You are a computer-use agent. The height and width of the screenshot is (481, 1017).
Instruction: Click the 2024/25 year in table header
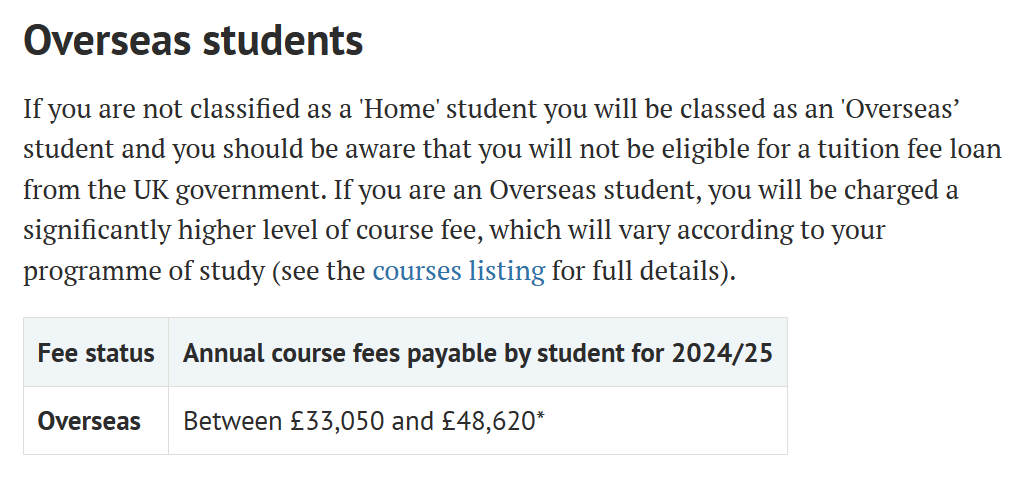pos(722,353)
